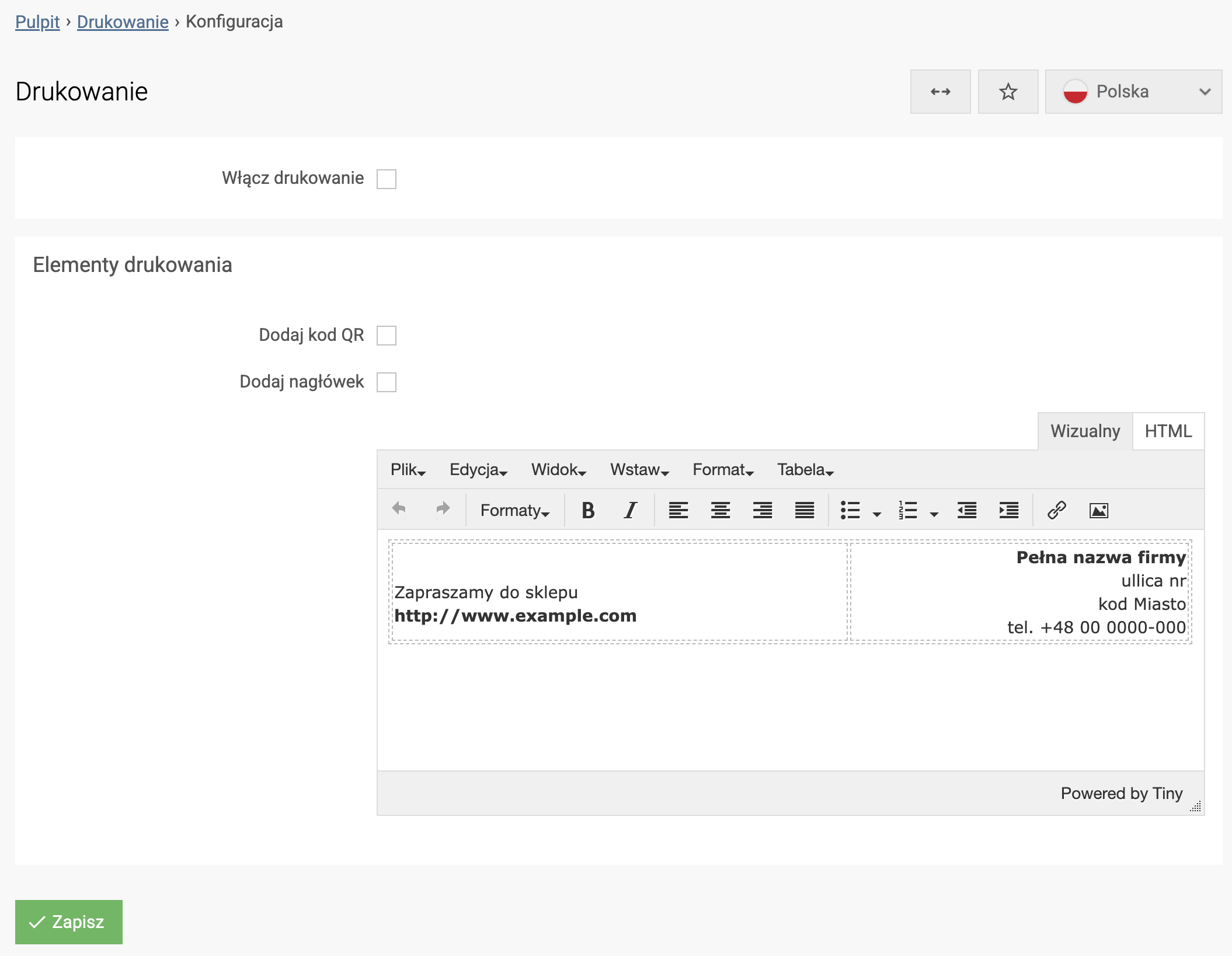Toggle Italic text formatting

630,510
